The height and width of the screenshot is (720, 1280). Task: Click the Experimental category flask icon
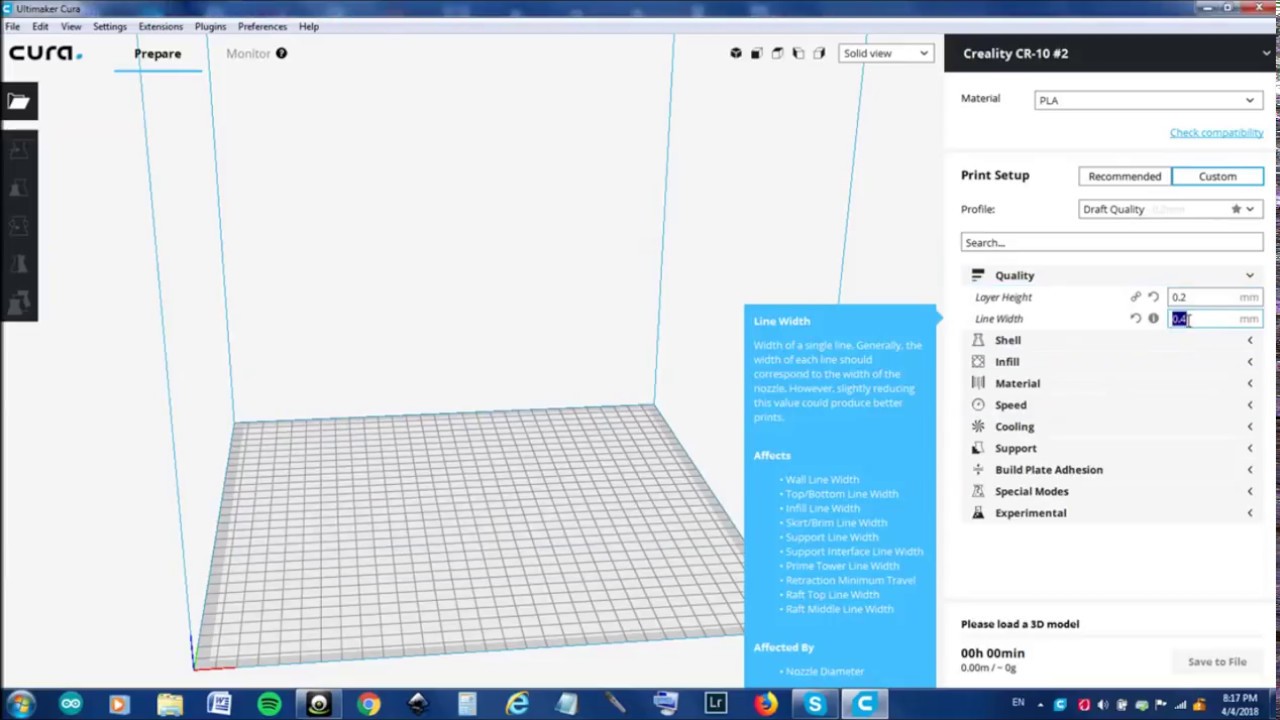click(x=978, y=513)
